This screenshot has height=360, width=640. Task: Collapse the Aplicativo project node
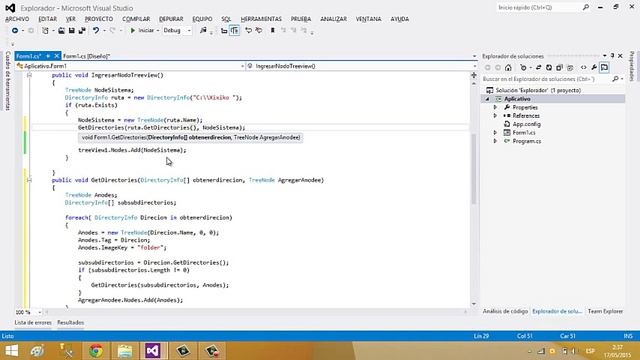pyautogui.click(x=487, y=99)
